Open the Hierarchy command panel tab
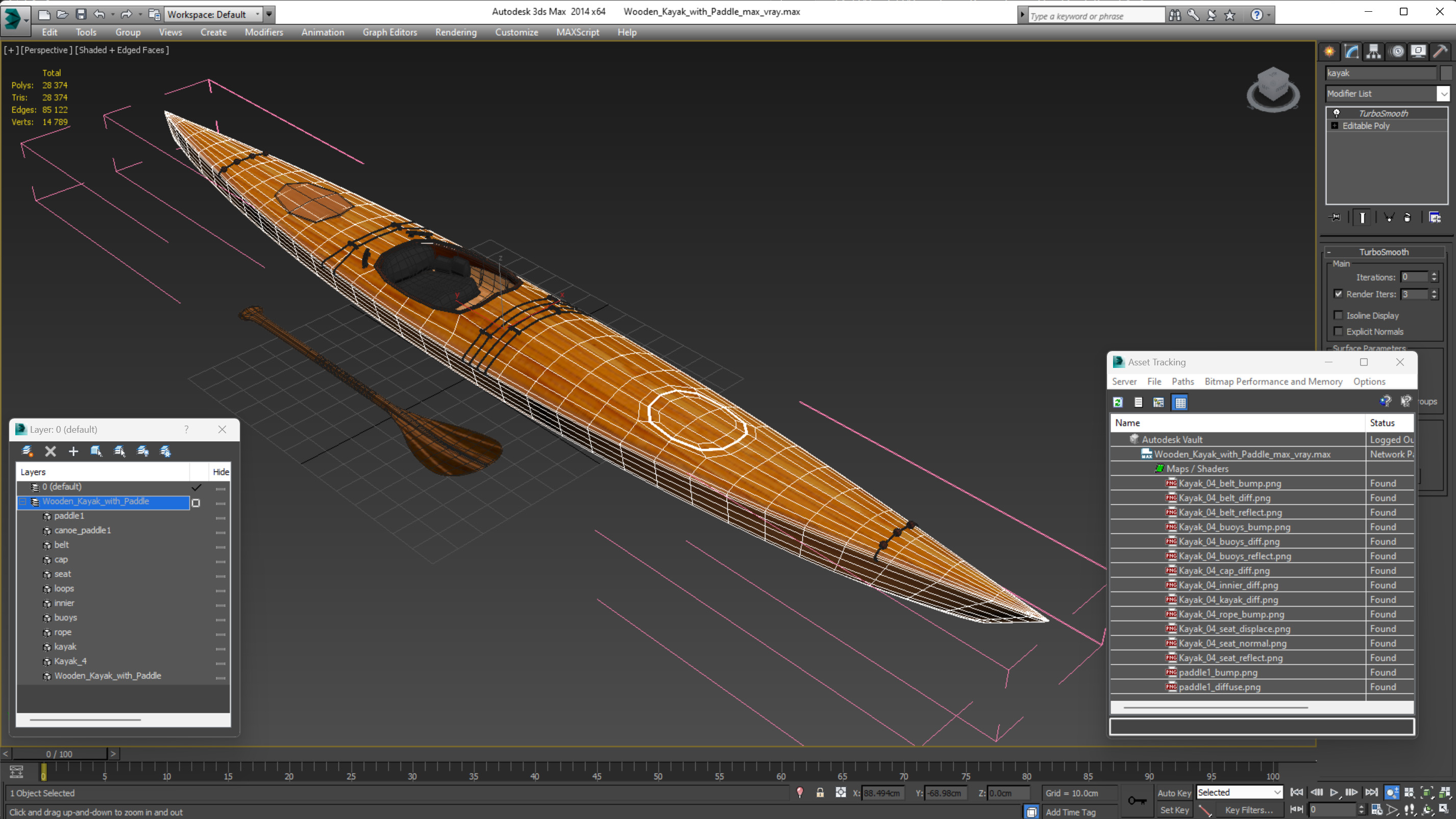The image size is (1456, 819). [x=1373, y=52]
